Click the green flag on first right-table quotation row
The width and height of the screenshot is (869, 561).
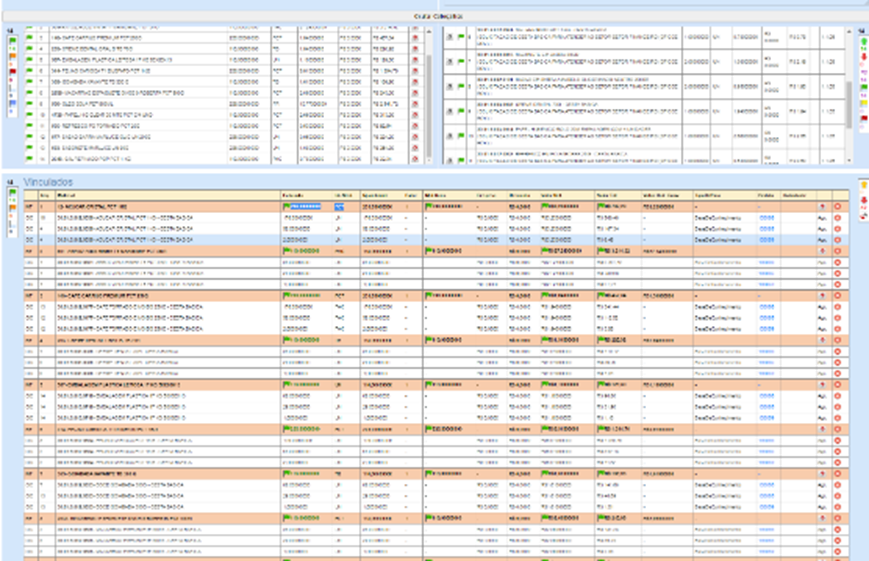click(461, 37)
